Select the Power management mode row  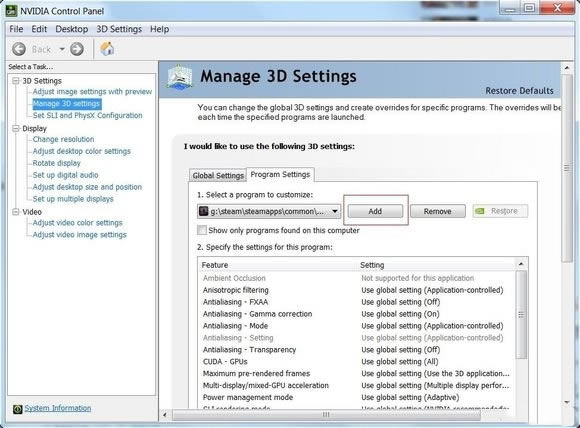357,397
